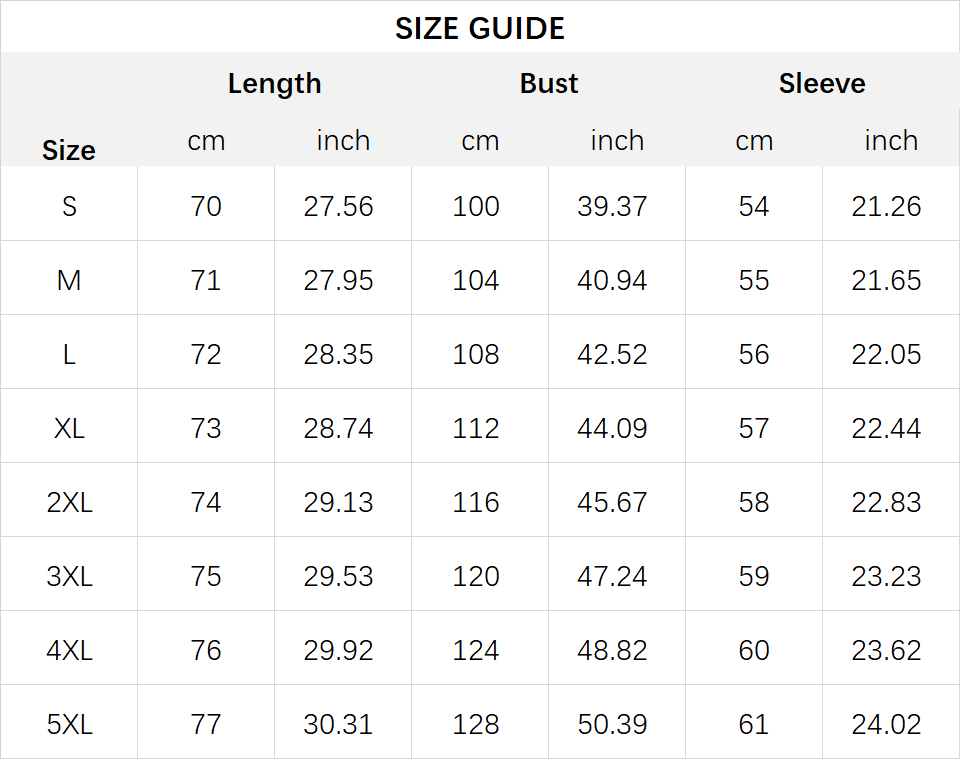Click the Size header label
The width and height of the screenshot is (960, 759).
click(x=69, y=150)
